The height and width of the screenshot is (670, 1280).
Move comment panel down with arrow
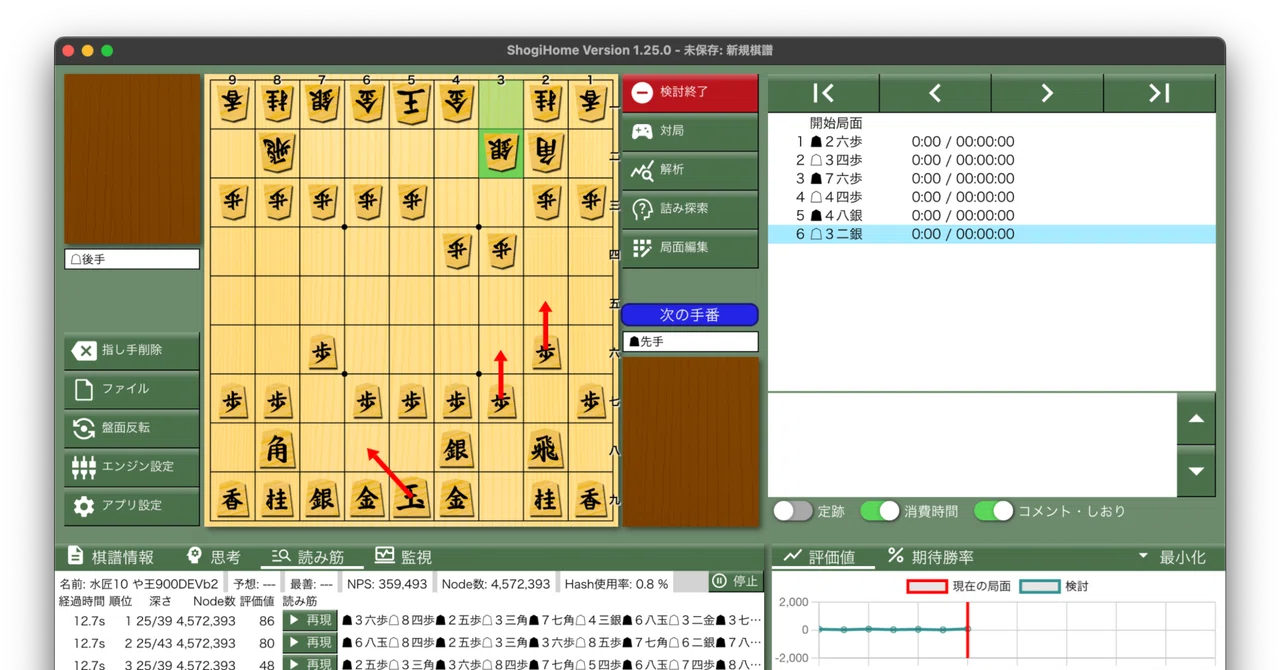click(1196, 471)
